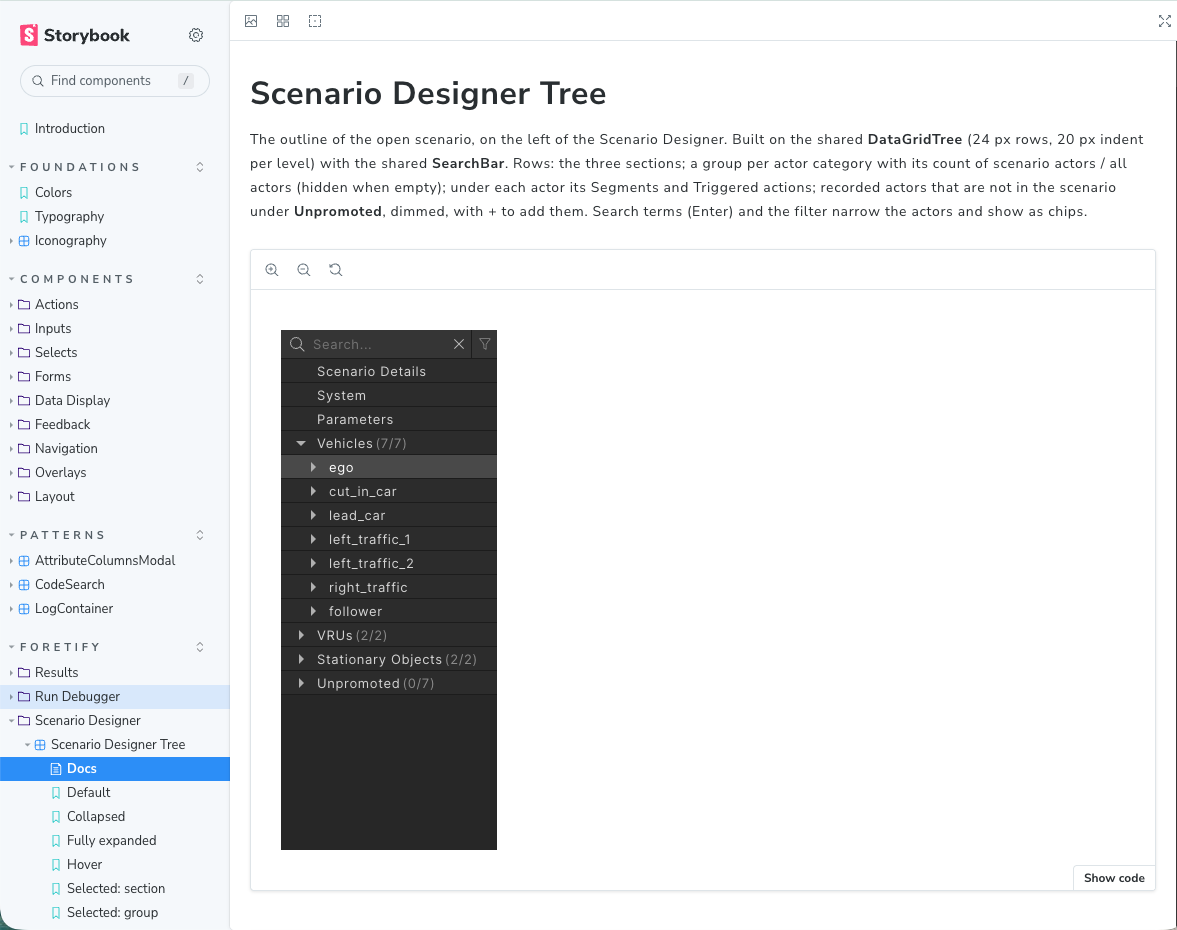This screenshot has height=930, width=1177.
Task: Select the Scenario Details row
Action: coord(389,372)
